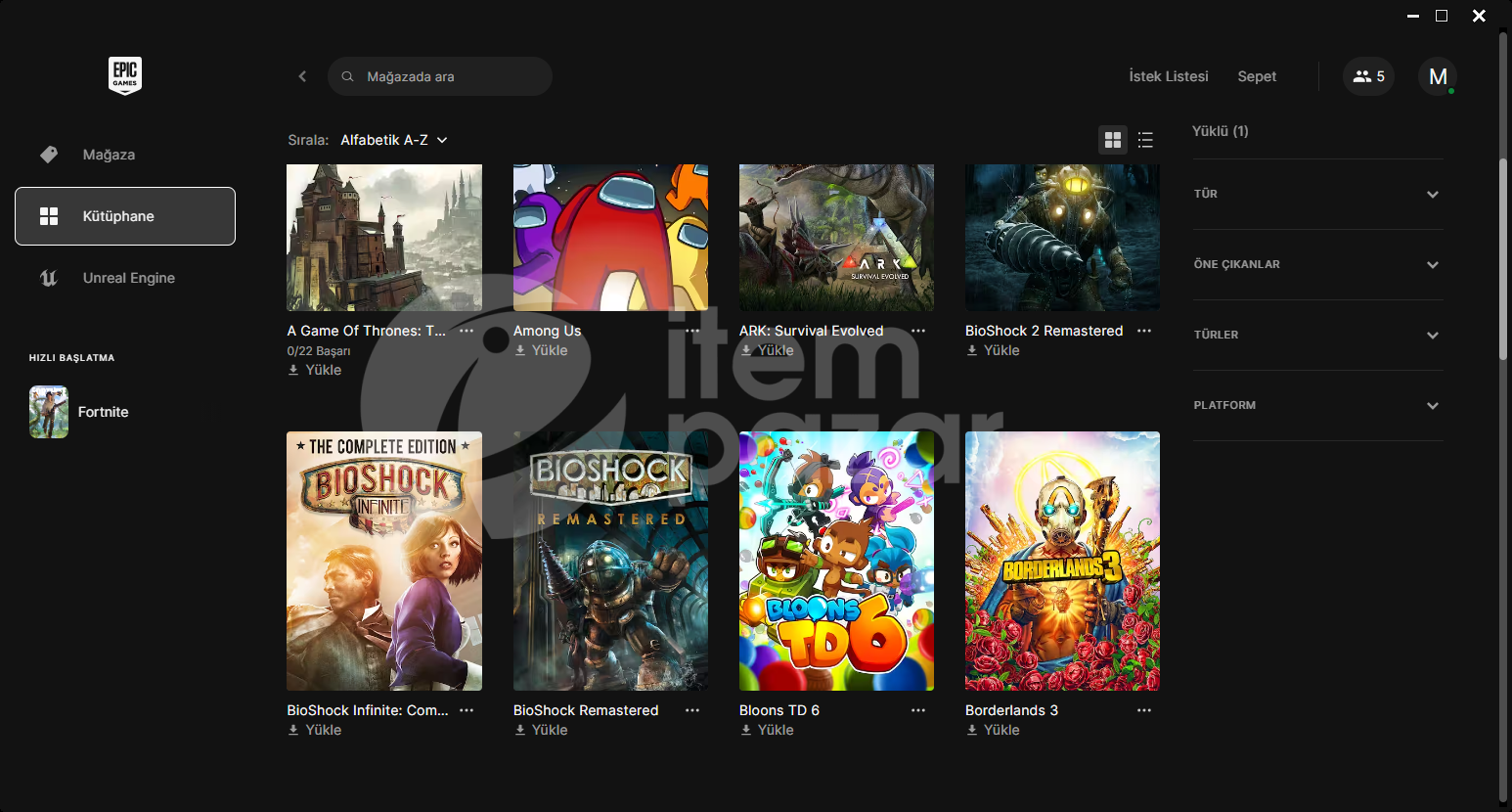Filter by Yüklü (1) installed

point(1220,131)
